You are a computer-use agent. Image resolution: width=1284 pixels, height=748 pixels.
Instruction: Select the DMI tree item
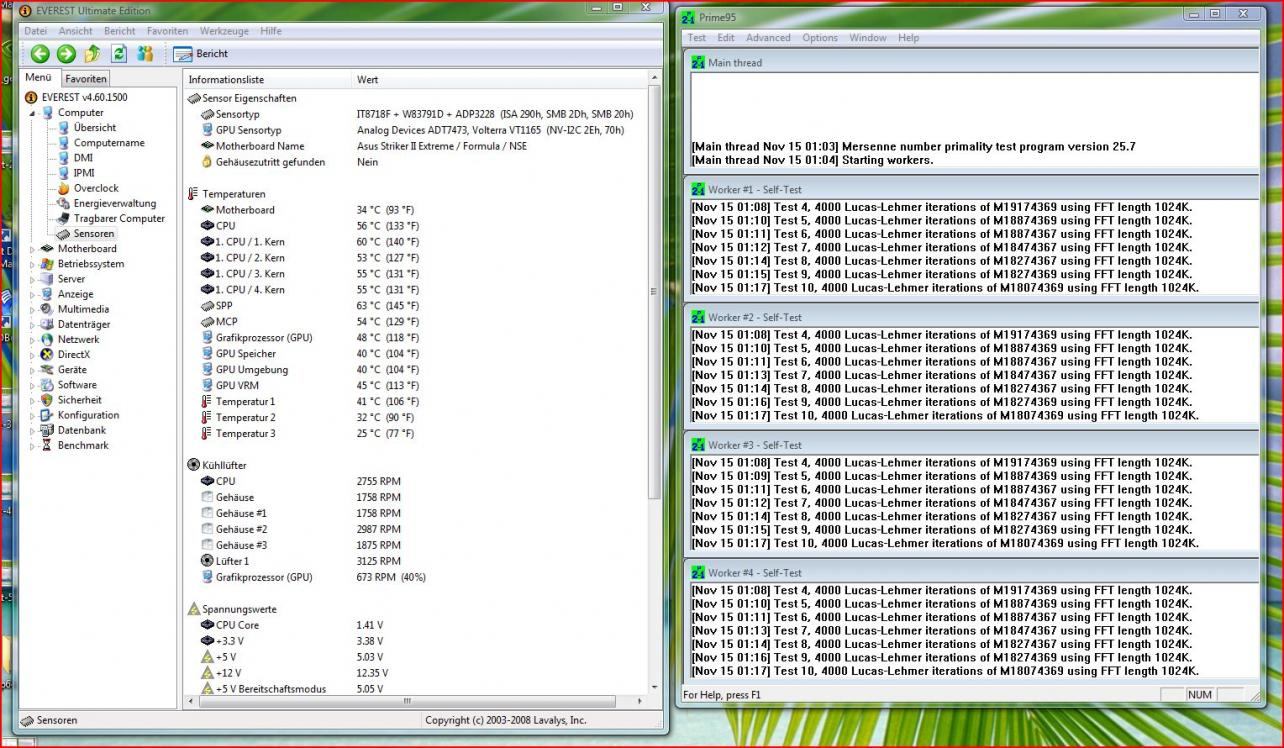[83, 158]
